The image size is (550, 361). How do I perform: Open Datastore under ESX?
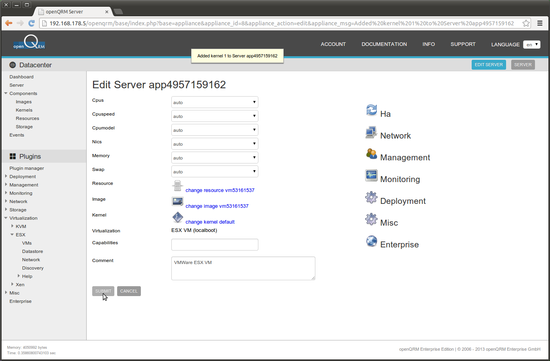click(32, 251)
